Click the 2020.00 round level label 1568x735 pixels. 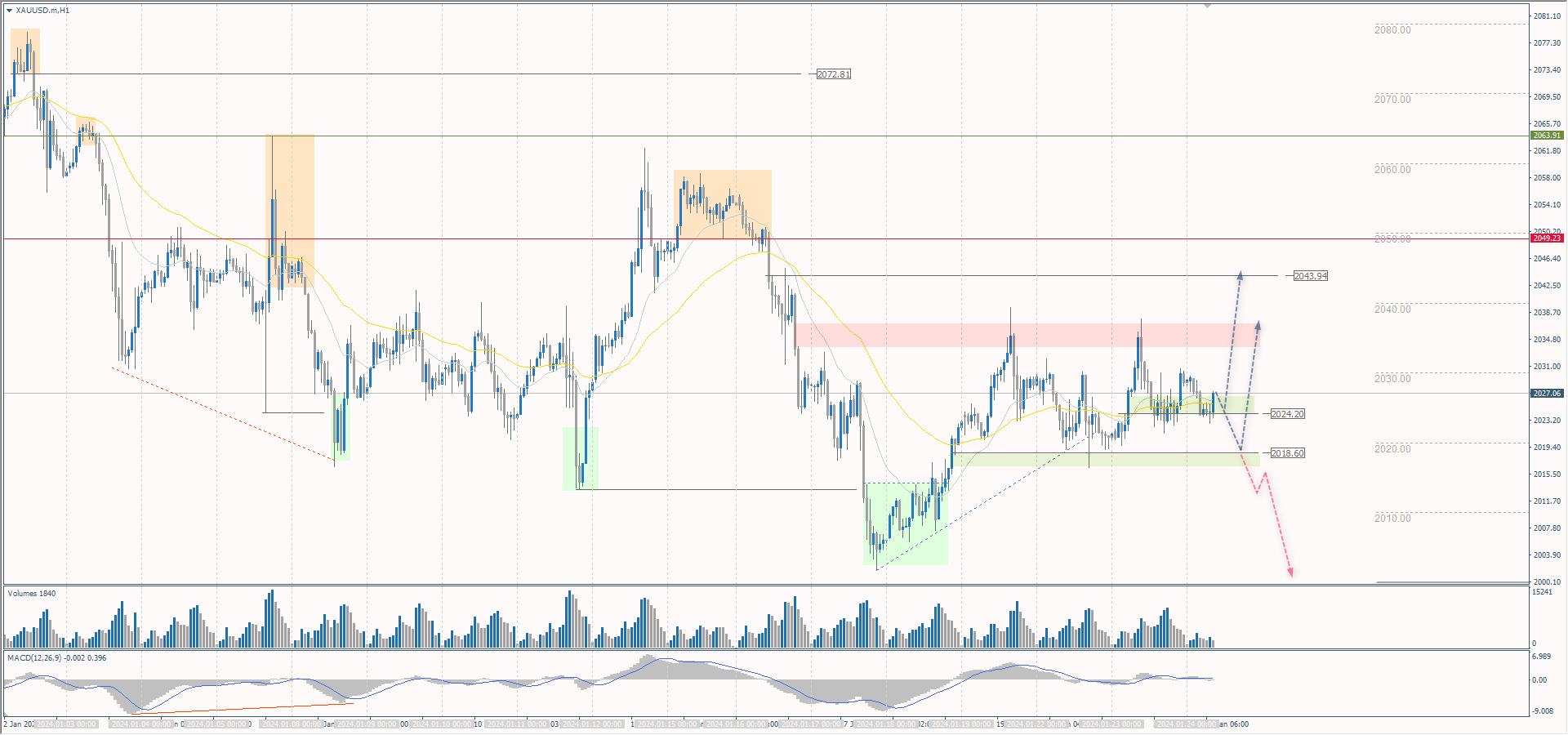pyautogui.click(x=1392, y=449)
